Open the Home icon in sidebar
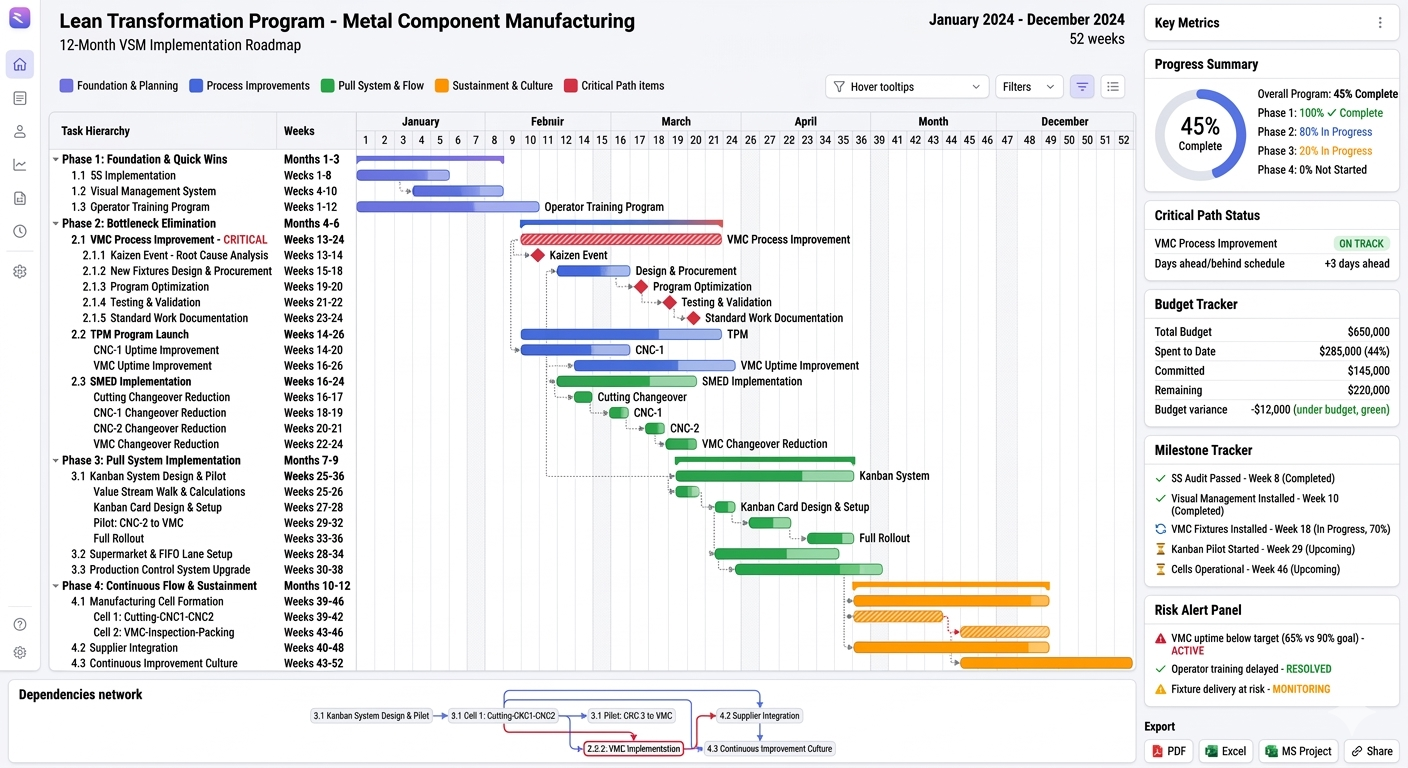 (20, 65)
